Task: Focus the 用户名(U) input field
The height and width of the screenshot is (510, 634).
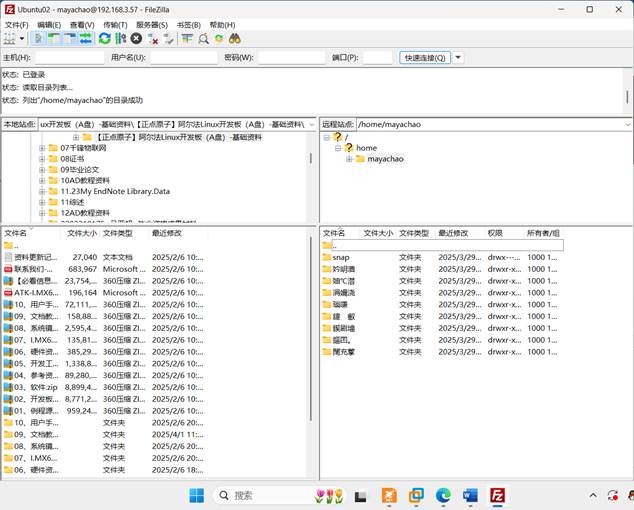Action: click(184, 58)
